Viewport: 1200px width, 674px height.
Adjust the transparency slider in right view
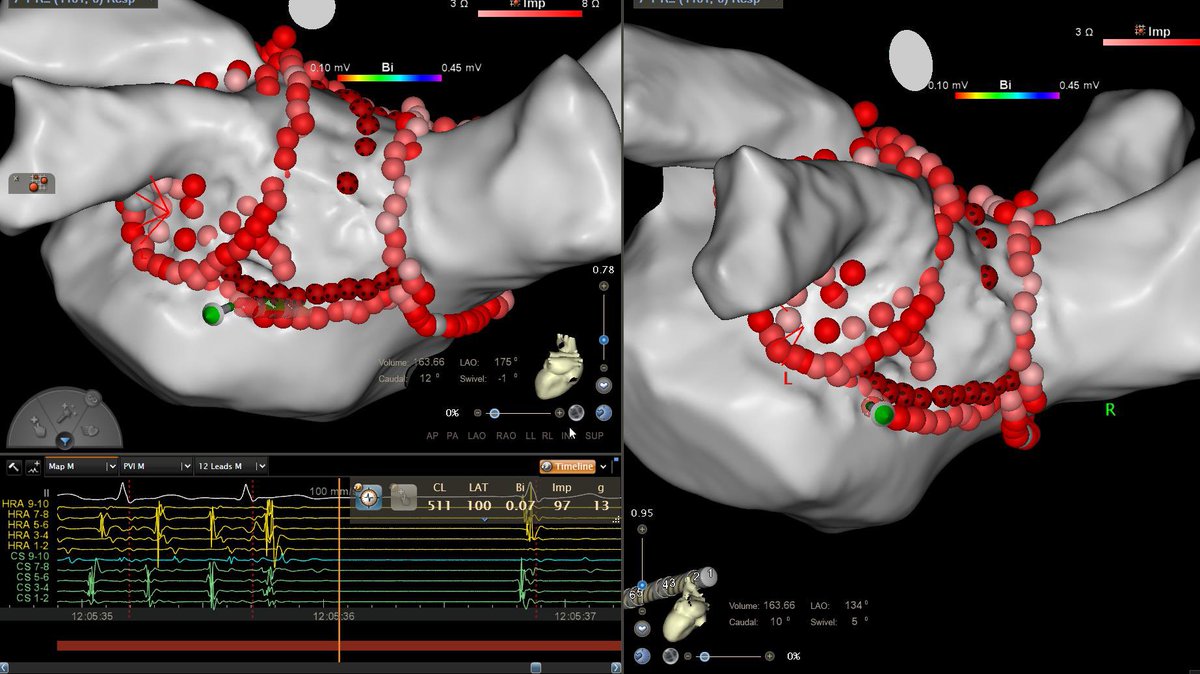coord(704,656)
